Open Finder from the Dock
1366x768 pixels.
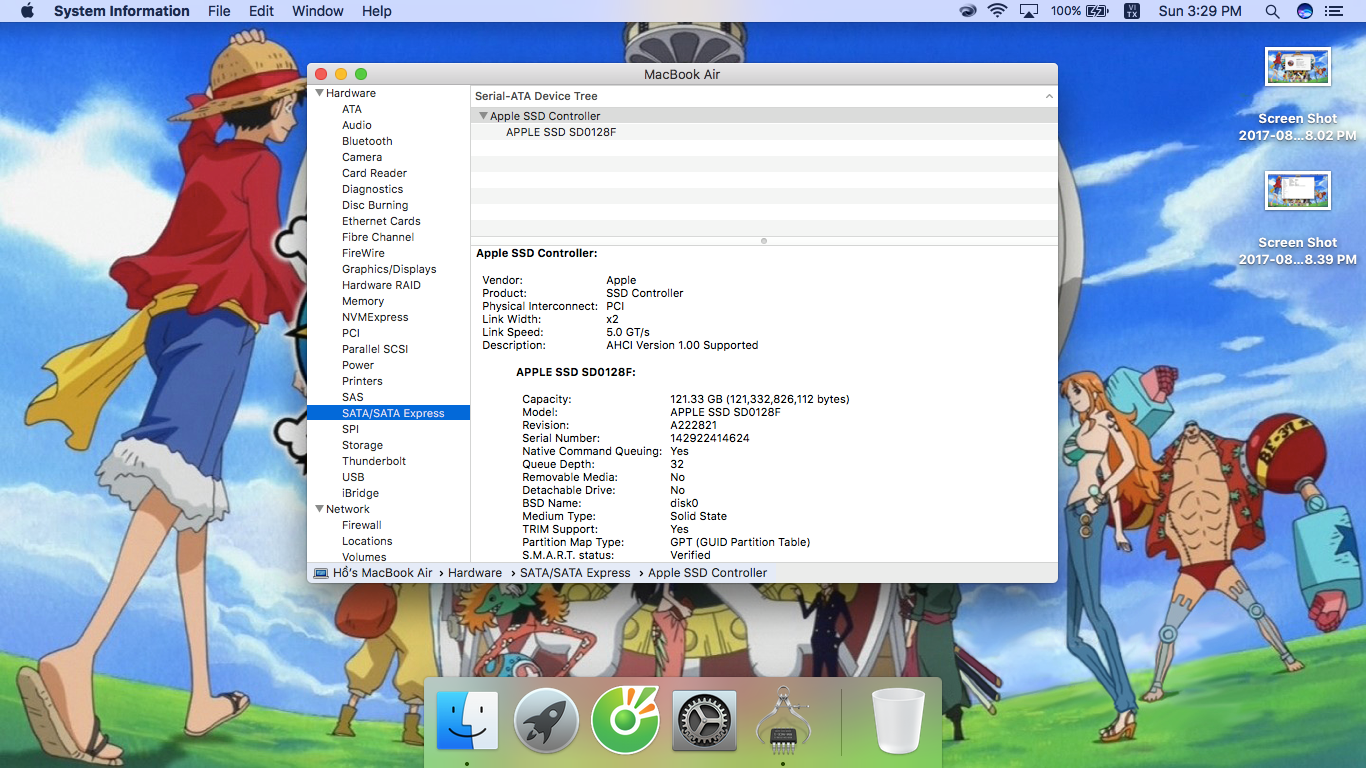click(x=467, y=720)
